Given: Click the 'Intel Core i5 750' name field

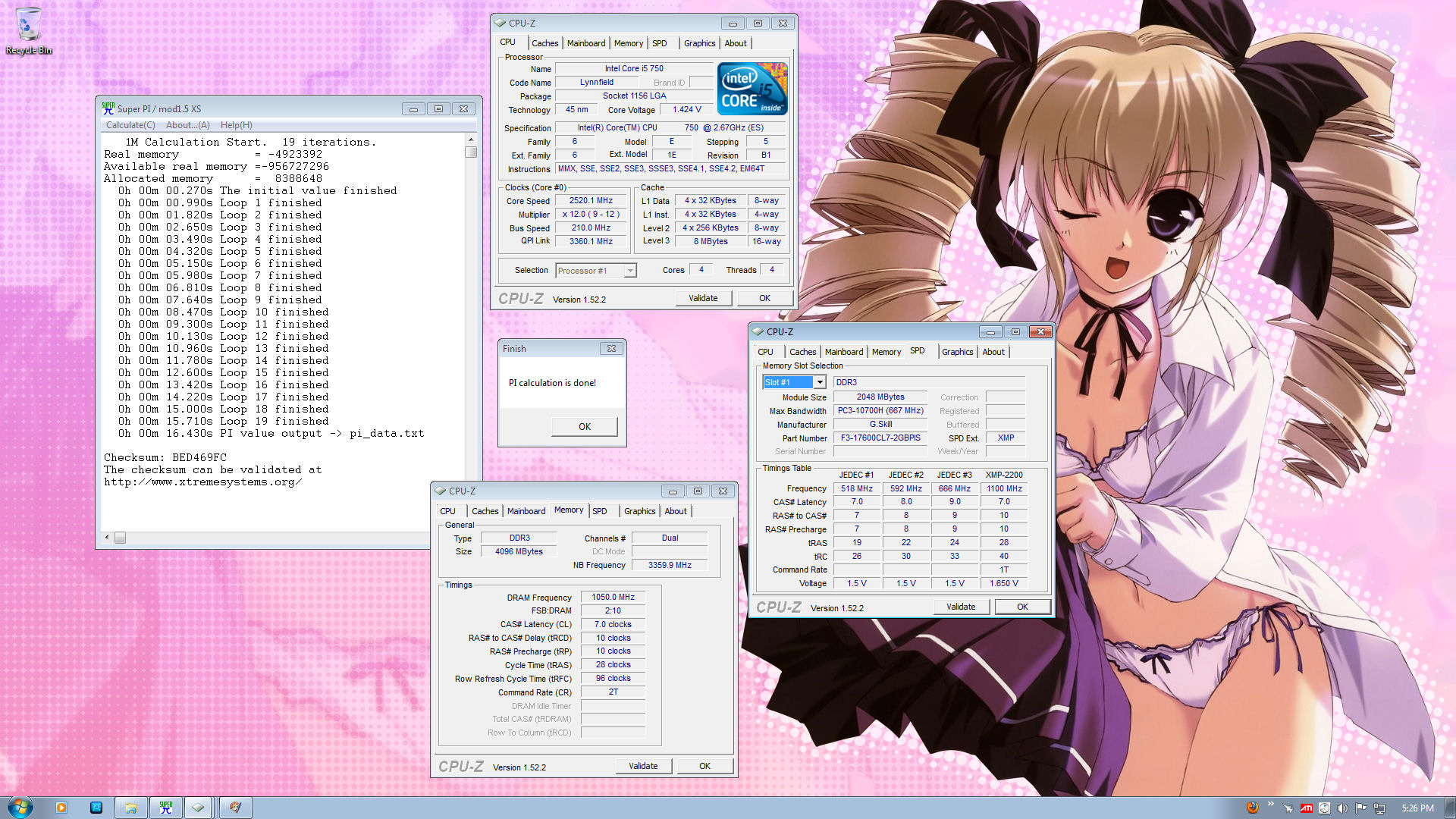Looking at the screenshot, I should tap(634, 68).
